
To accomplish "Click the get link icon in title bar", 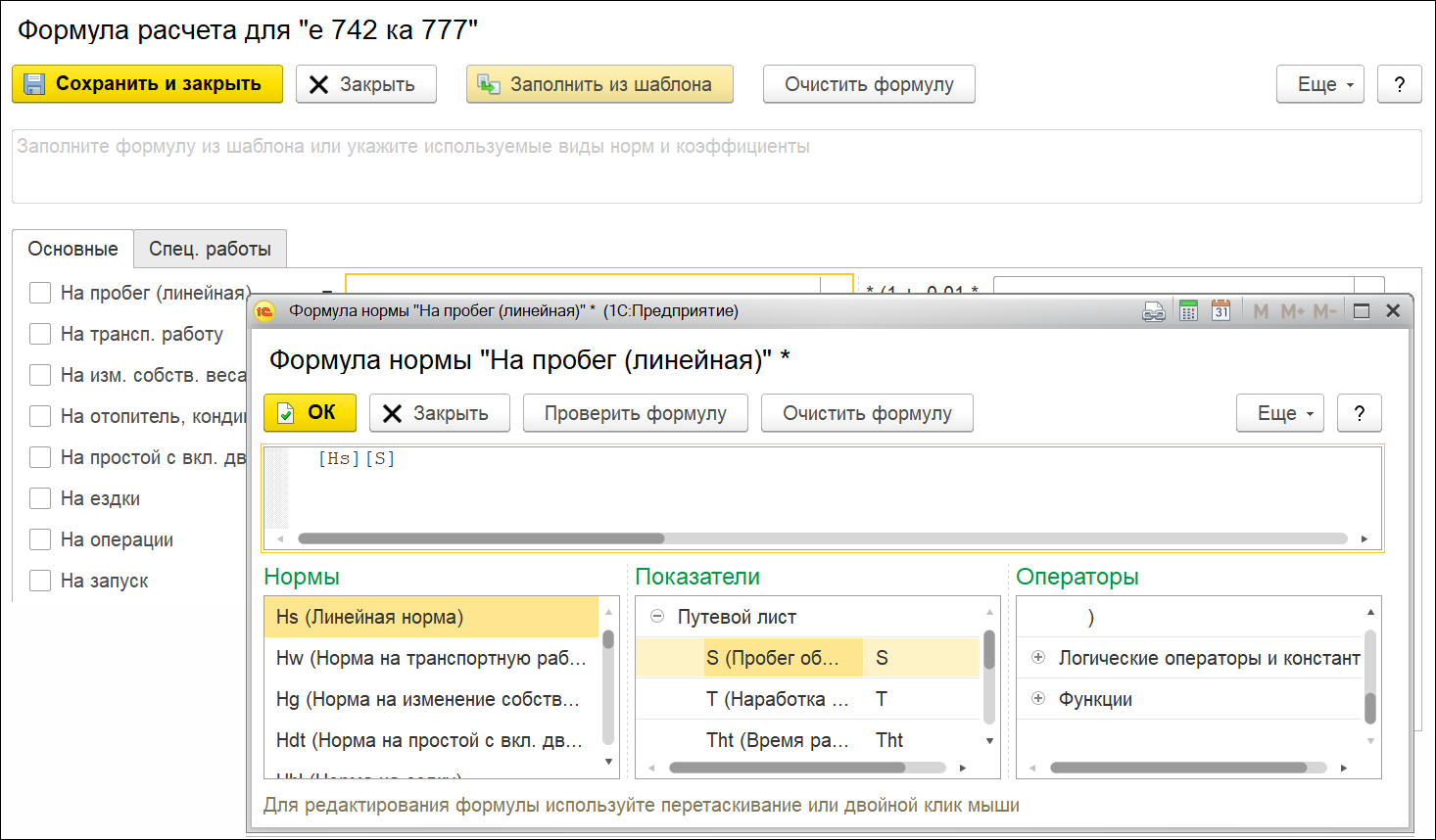I will click(1154, 311).
